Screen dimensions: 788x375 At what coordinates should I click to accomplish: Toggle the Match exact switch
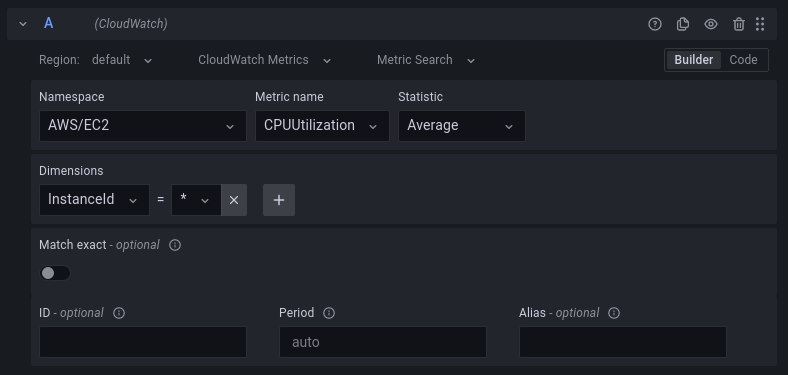[55, 273]
